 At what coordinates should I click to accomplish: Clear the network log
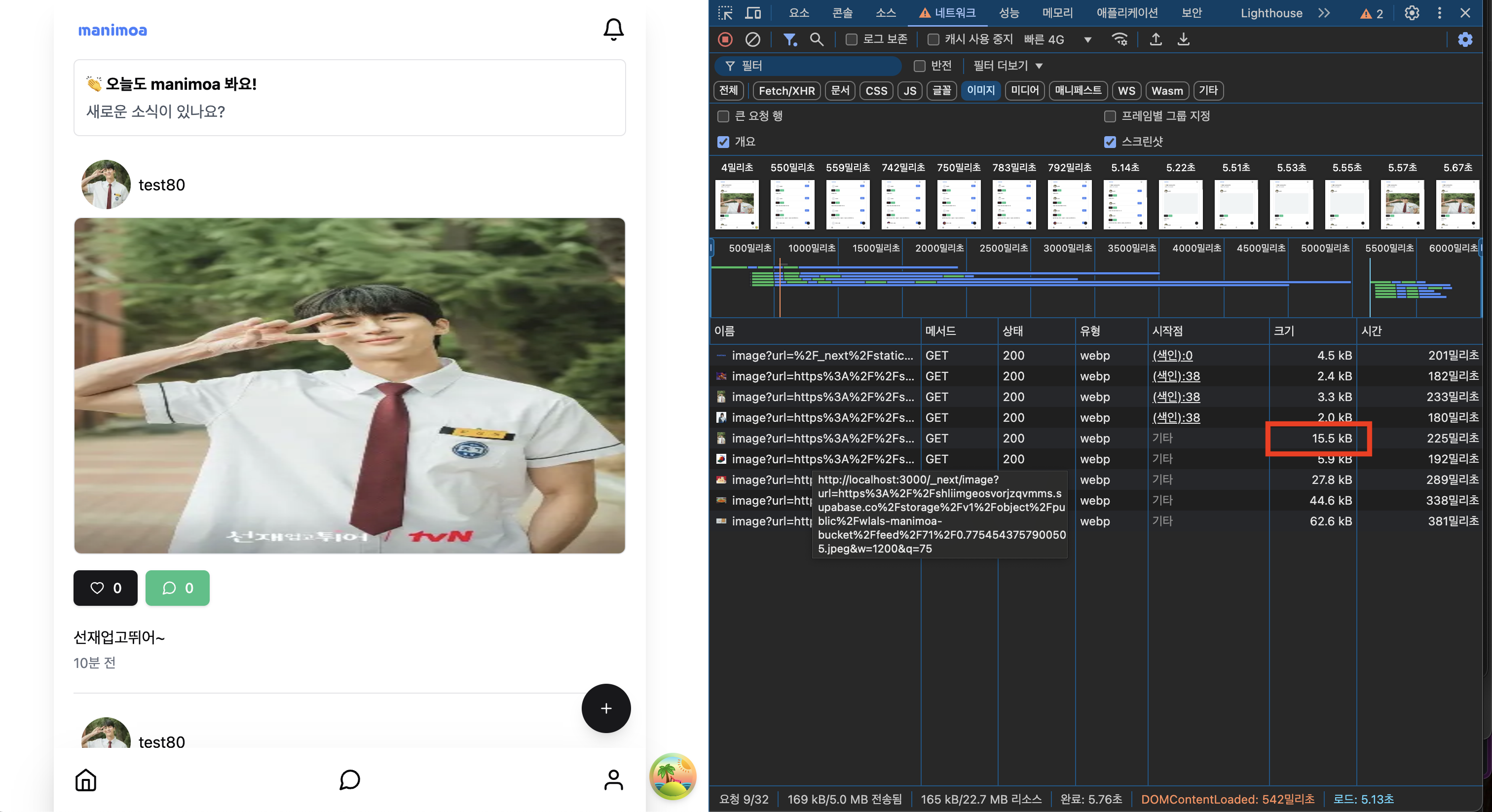click(x=752, y=39)
